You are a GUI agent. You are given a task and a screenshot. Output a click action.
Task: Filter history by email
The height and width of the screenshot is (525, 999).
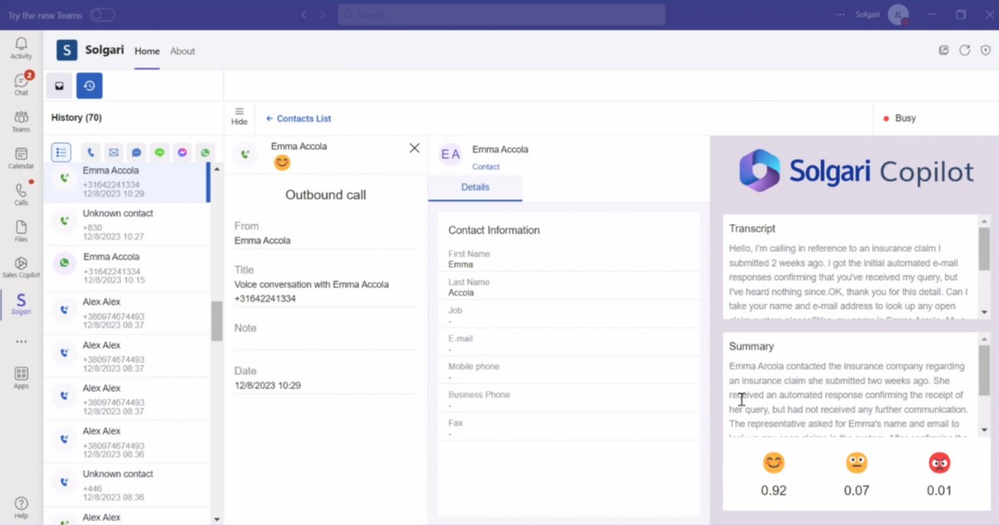113,152
